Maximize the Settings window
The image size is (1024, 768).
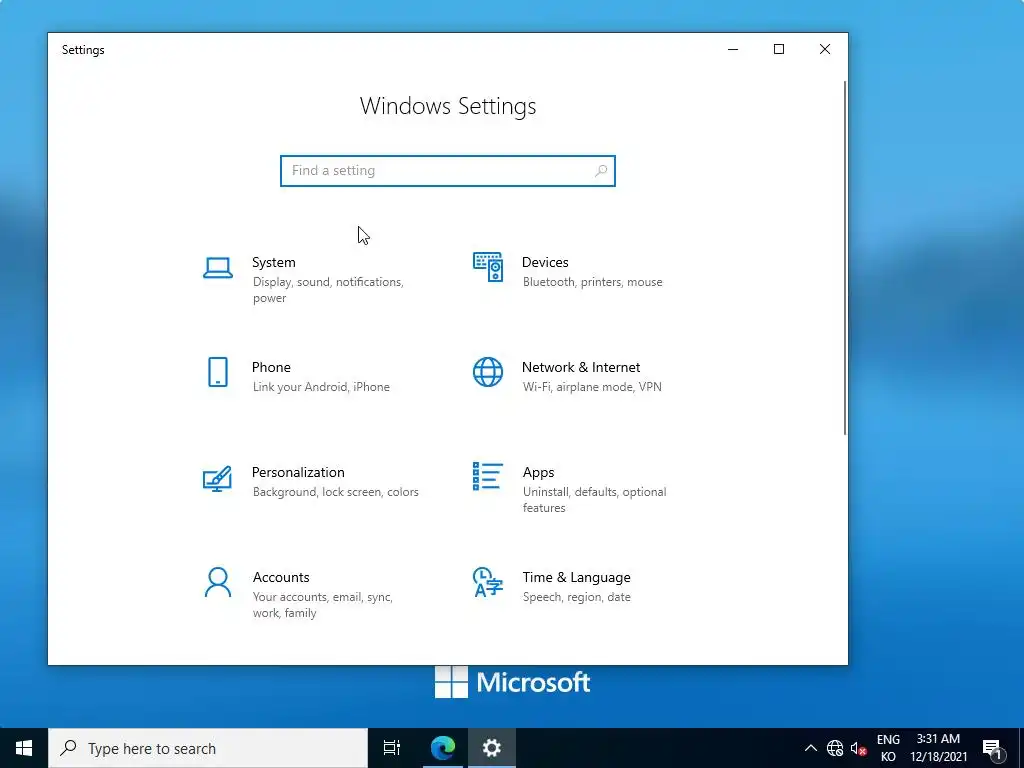778,50
